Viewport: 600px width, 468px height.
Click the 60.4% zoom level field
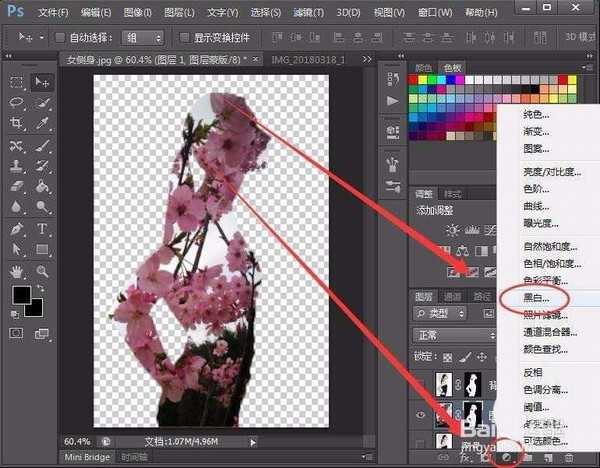(x=77, y=441)
